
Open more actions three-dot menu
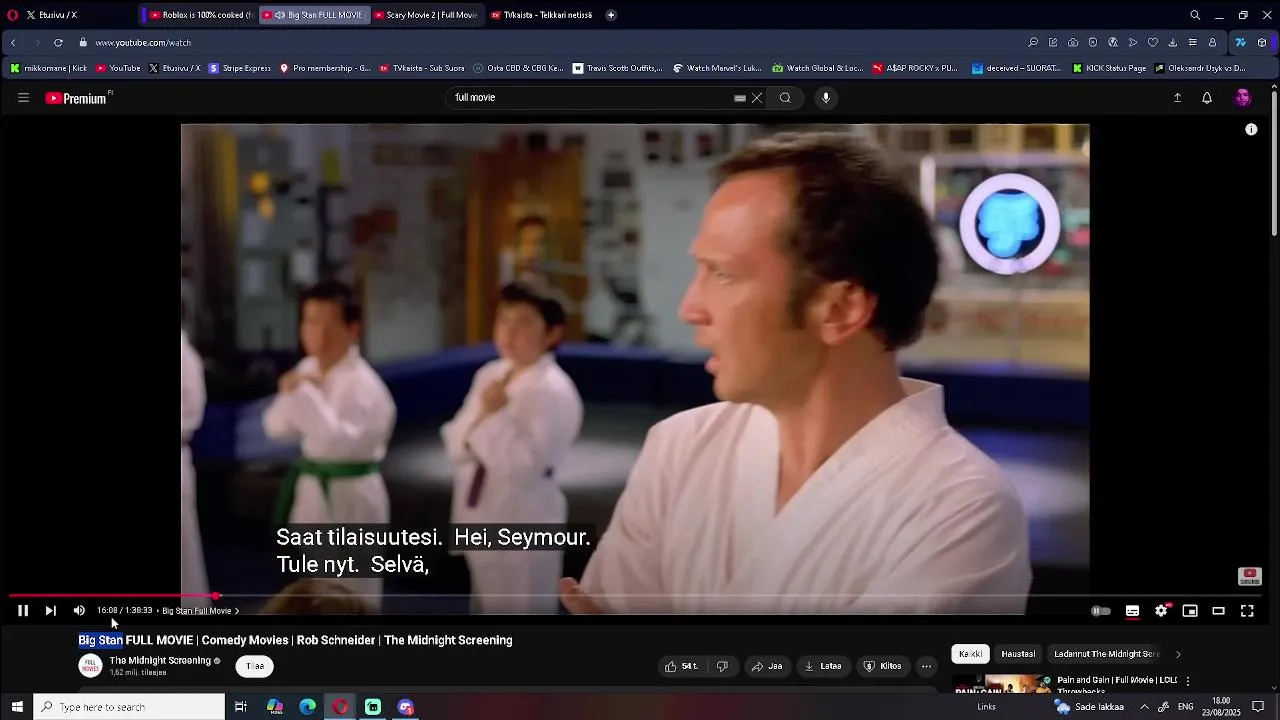click(926, 666)
